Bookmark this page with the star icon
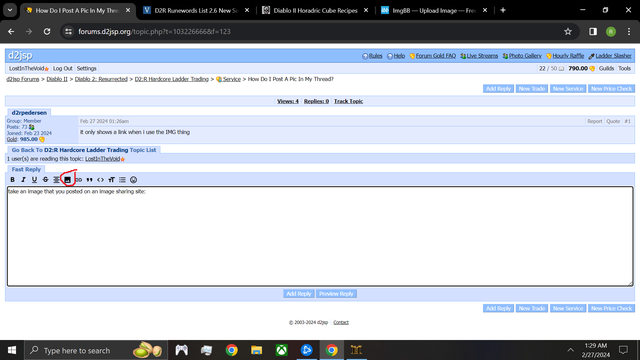This screenshot has width=640, height=360. tap(568, 31)
